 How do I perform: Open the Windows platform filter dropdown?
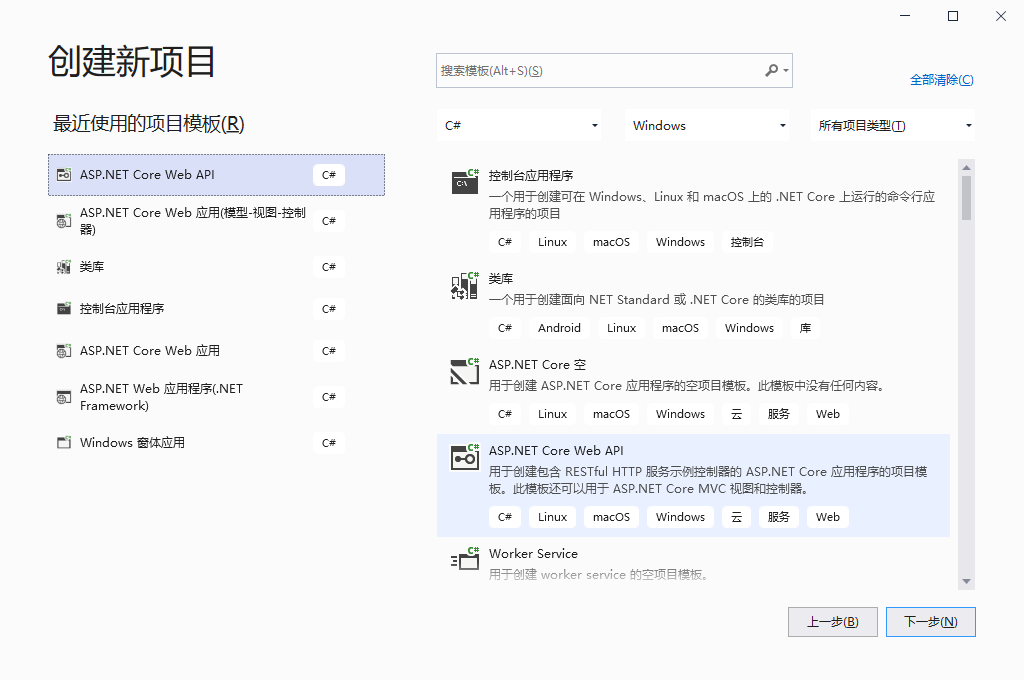(707, 125)
